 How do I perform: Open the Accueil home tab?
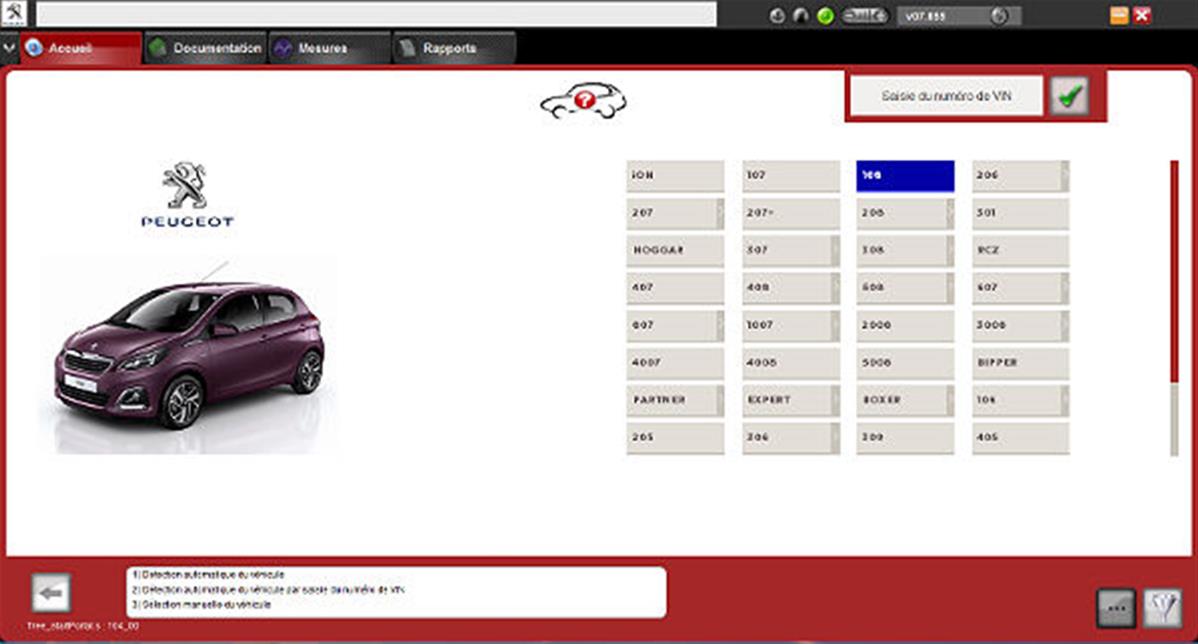[82, 48]
